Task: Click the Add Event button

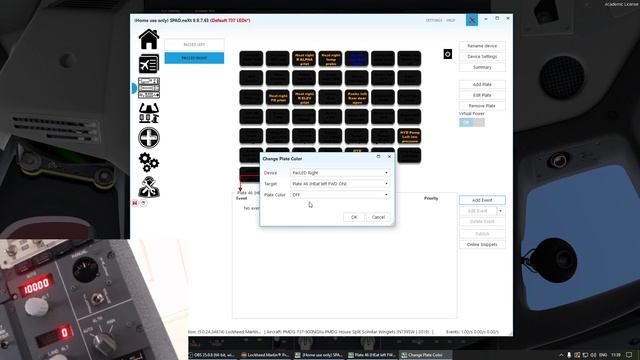Action: click(482, 200)
